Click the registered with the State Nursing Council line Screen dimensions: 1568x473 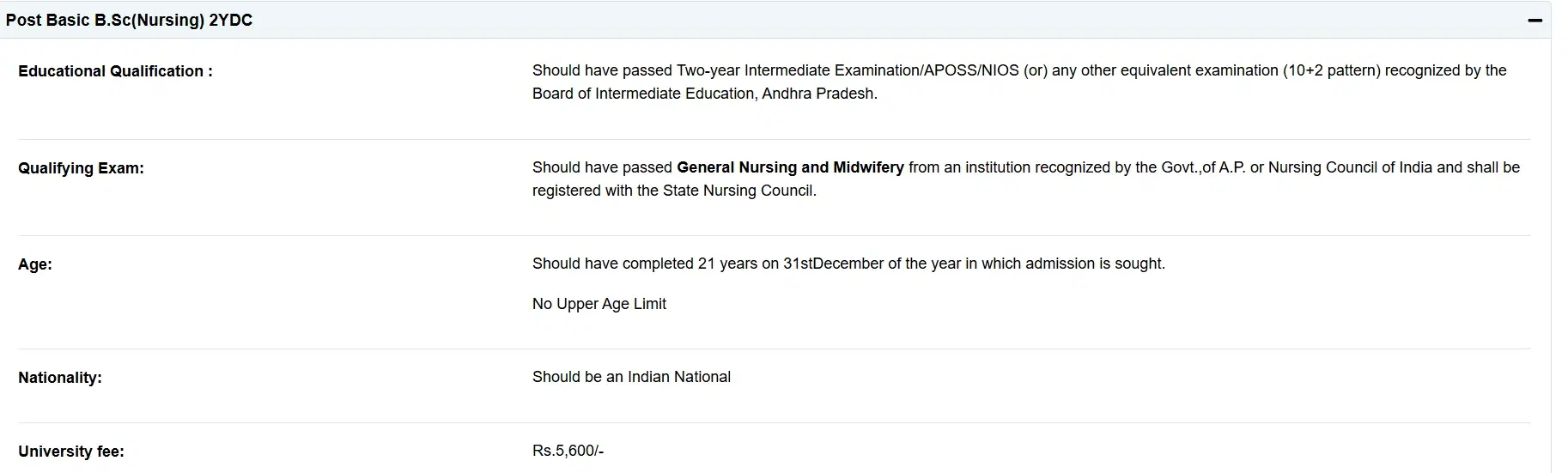coord(674,191)
